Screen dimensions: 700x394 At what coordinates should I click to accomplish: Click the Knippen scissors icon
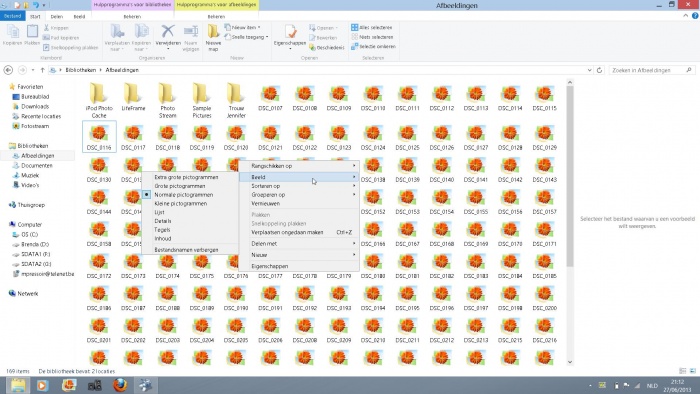coord(46,28)
